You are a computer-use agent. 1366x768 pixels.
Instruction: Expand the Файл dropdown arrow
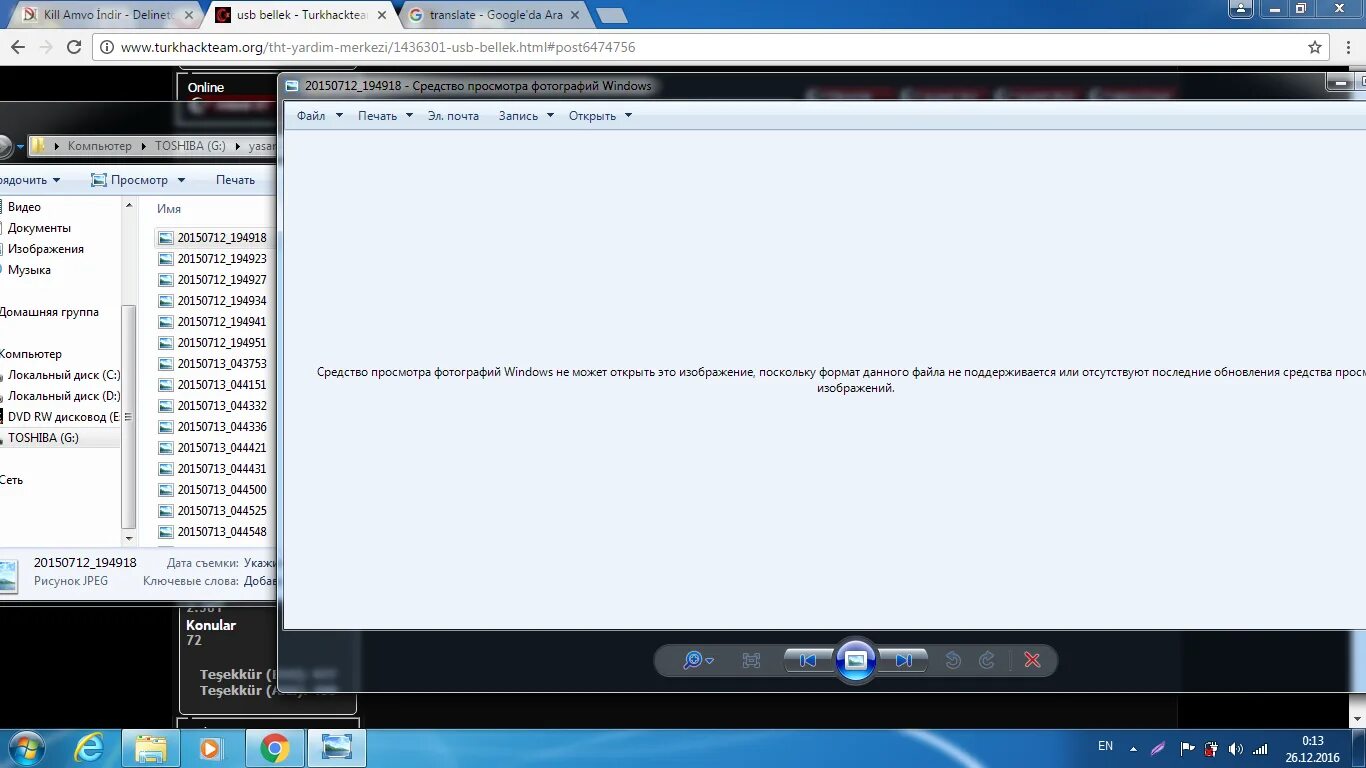(339, 116)
